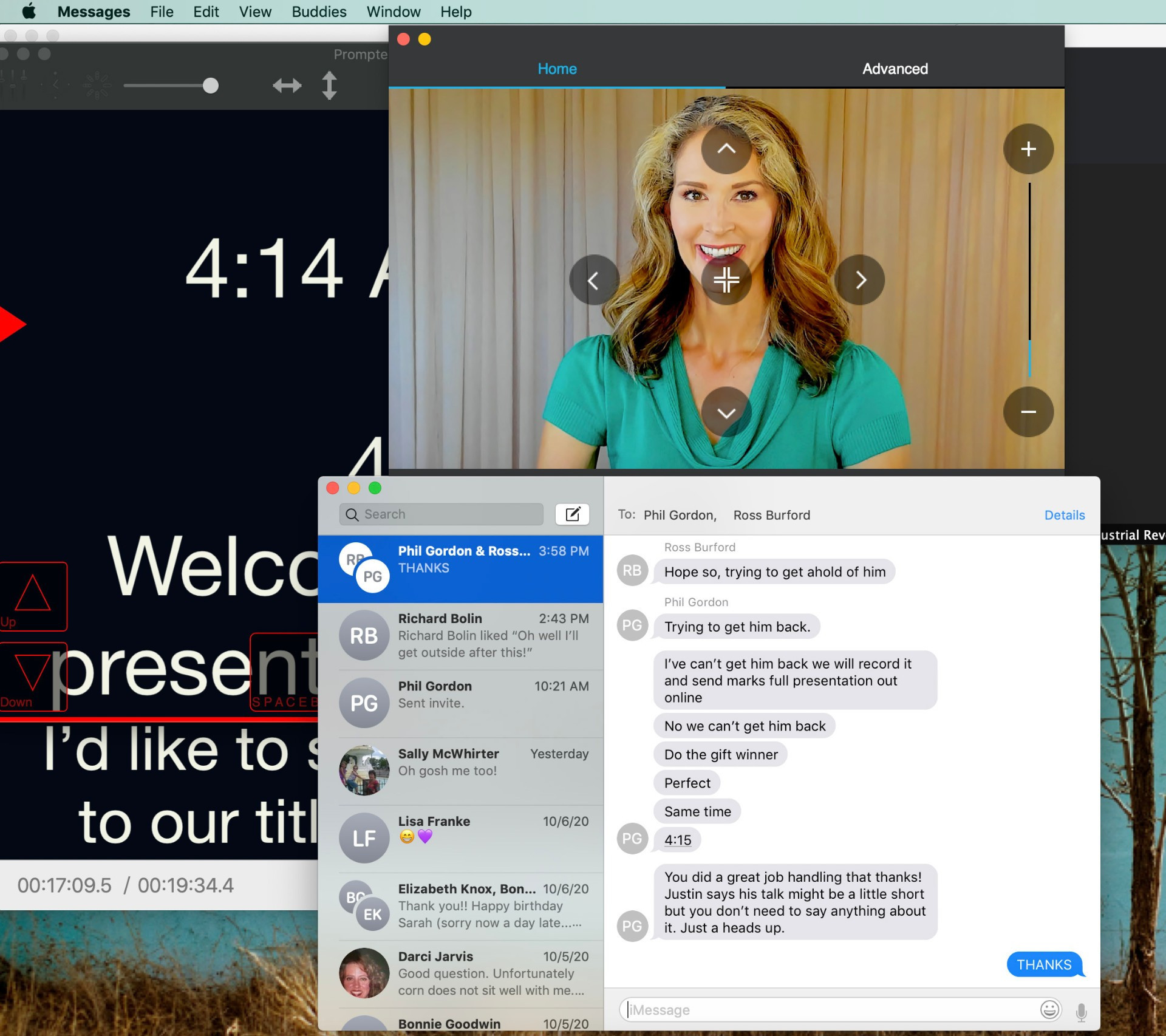Click the microphone dictation icon

click(x=1081, y=1011)
